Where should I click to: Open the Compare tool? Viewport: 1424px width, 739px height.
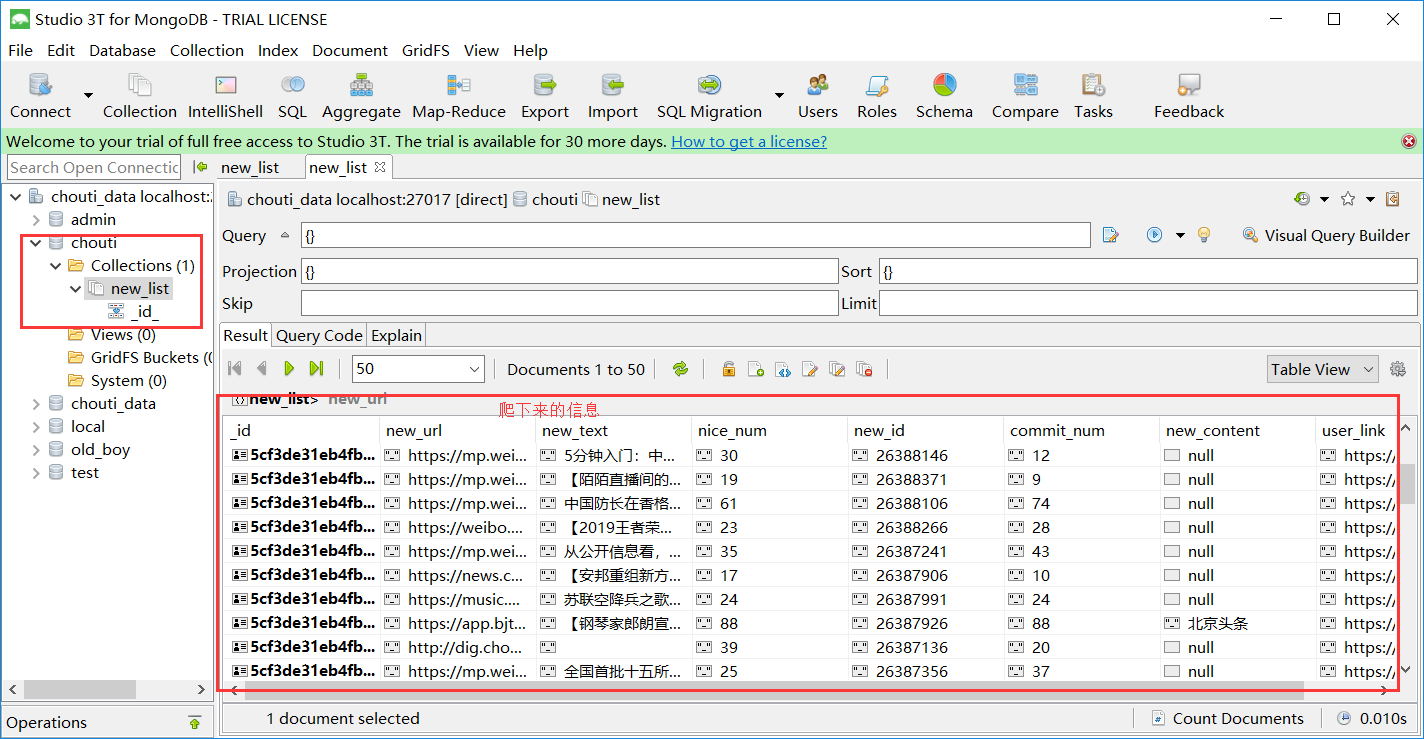pyautogui.click(x=1025, y=96)
